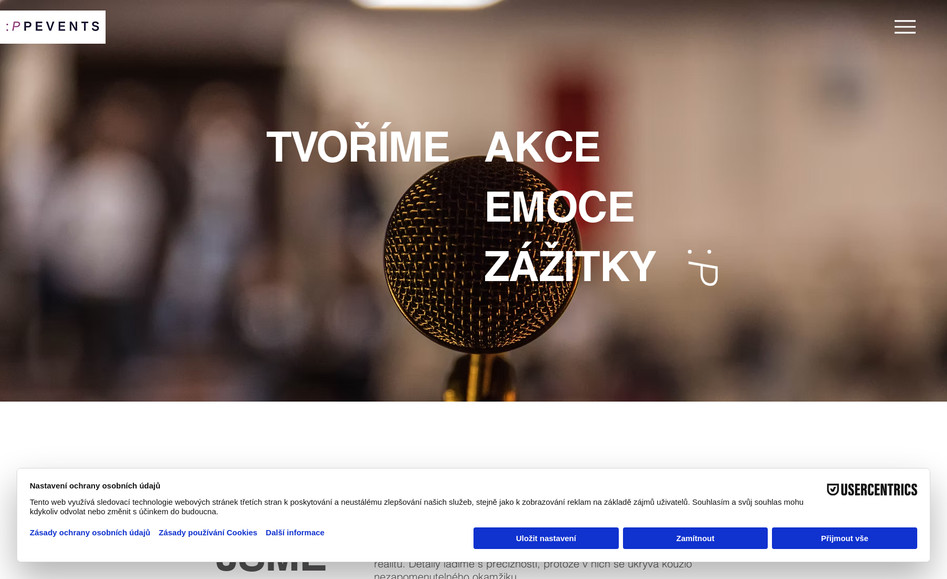Save cookie settings with Uložit nastavení

[x=546, y=538]
